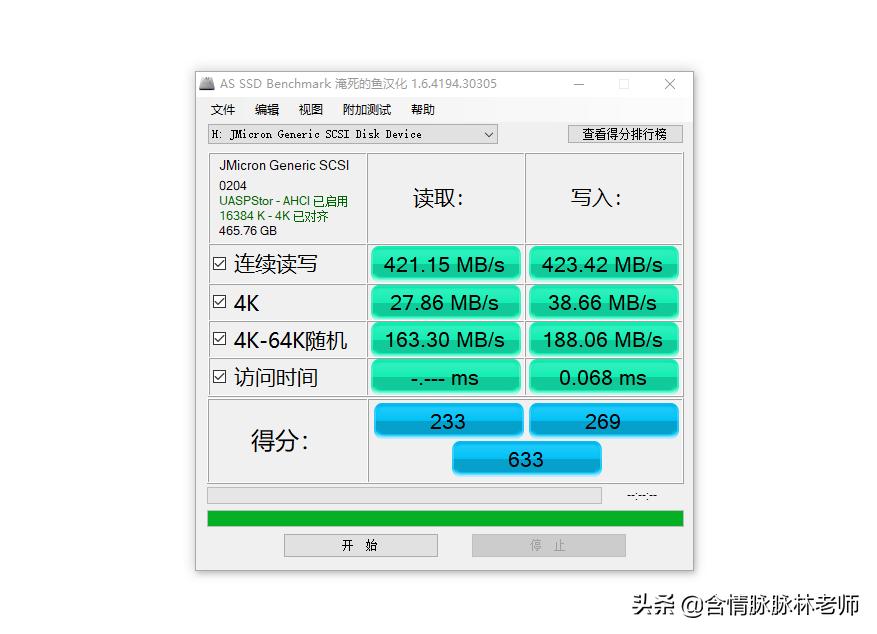
Task: Click the AS SSD icon in title bar
Action: (206, 84)
